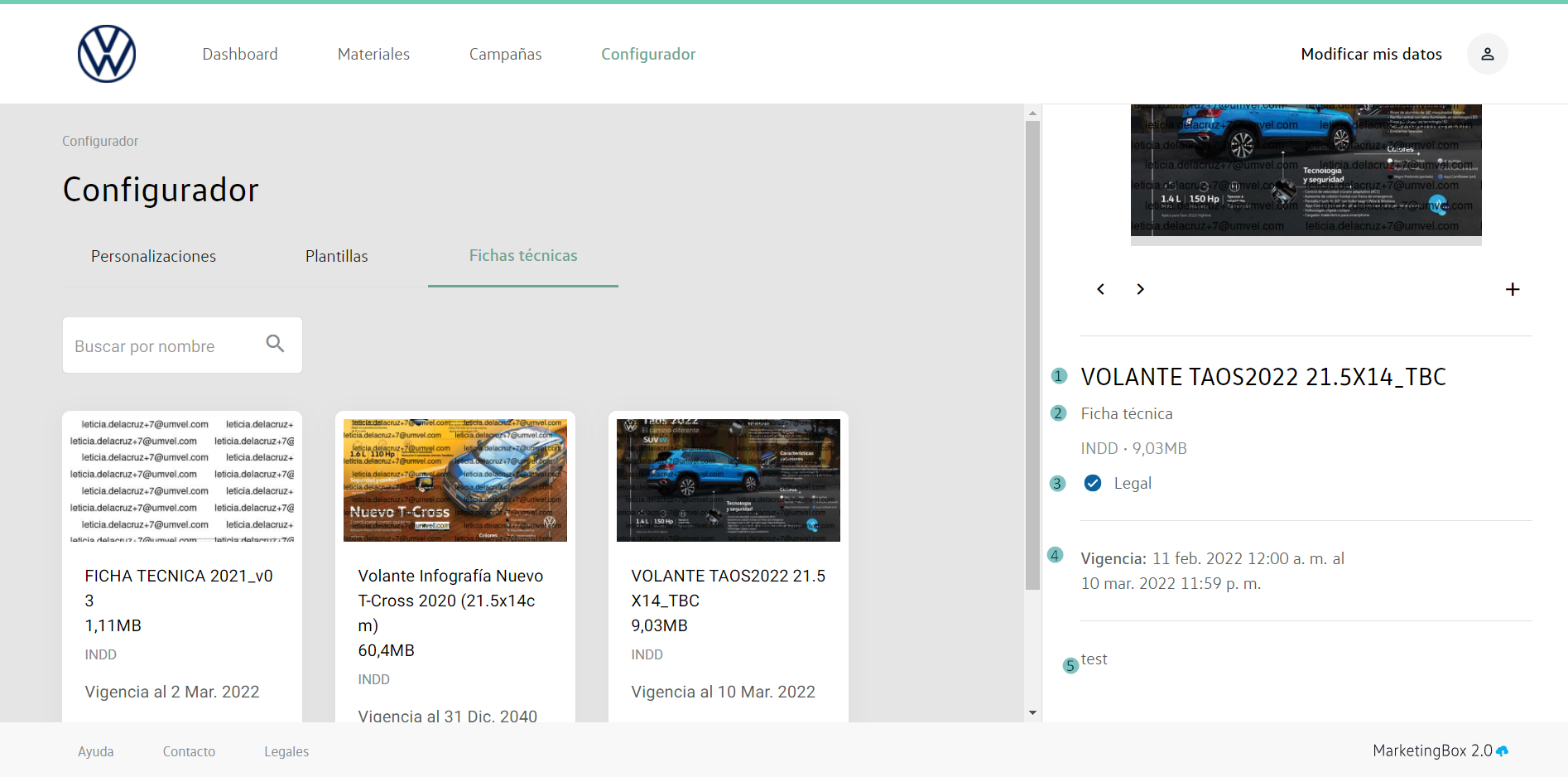1568x777 pixels.
Task: Click the Volkswagen logo
Action: tap(107, 54)
